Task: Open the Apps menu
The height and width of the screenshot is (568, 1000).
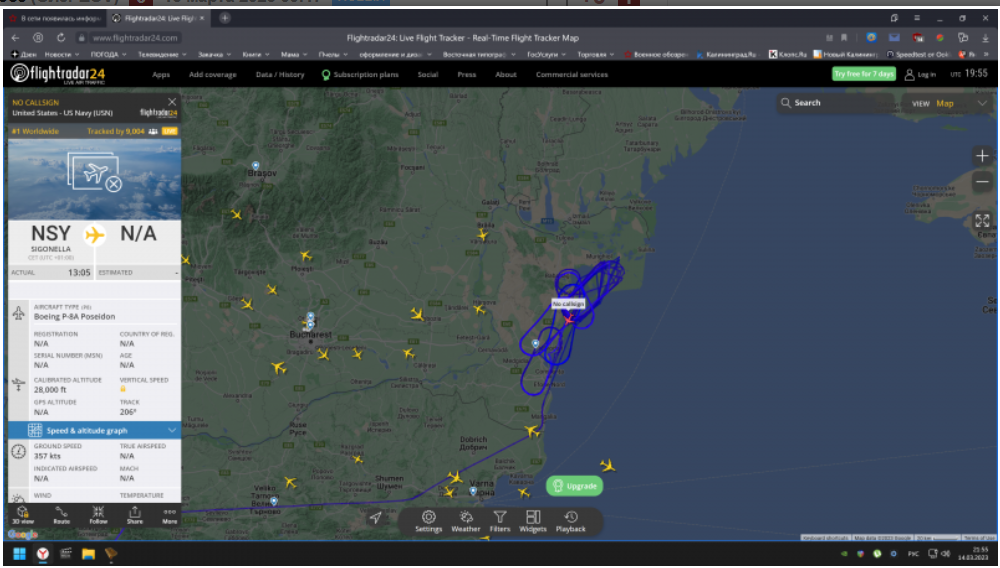Action: (x=161, y=75)
